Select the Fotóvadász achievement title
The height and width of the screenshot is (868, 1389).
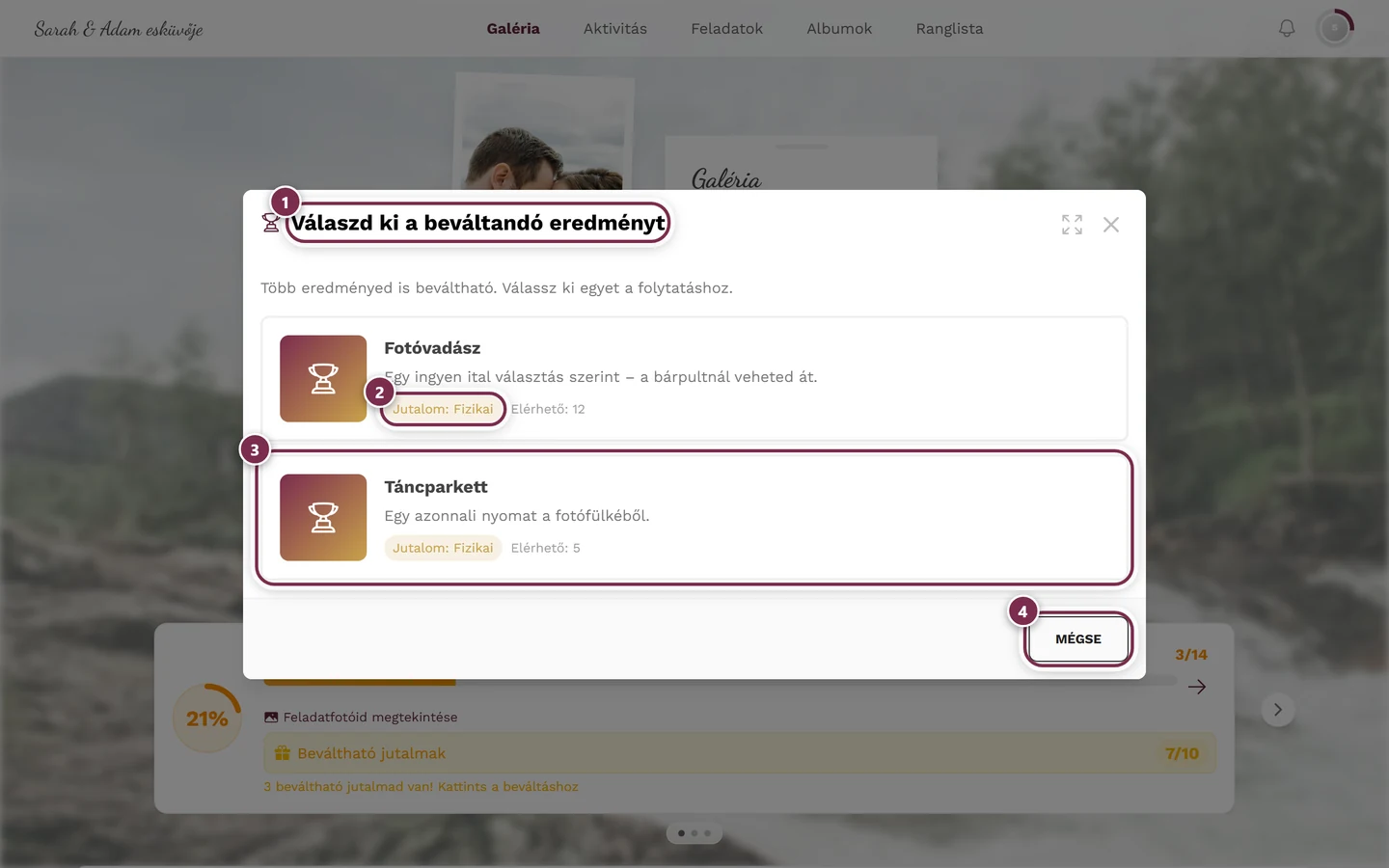432,348
